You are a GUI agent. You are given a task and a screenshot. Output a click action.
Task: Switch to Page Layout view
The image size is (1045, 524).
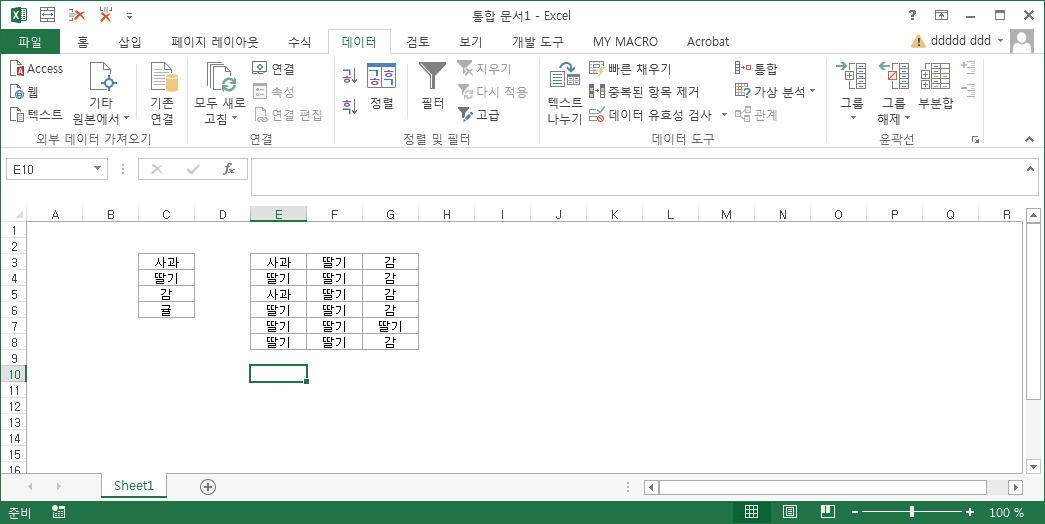tap(790, 511)
